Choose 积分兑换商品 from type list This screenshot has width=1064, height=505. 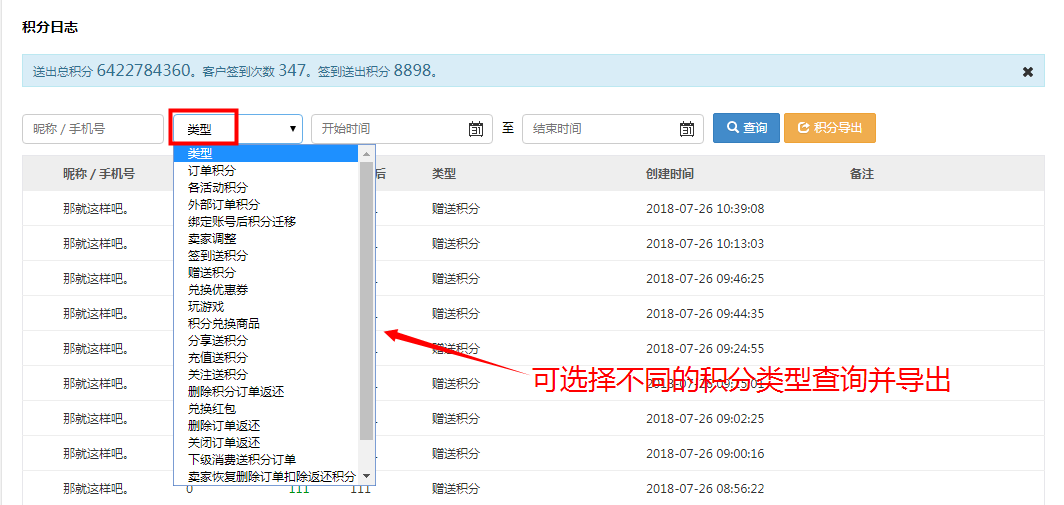point(224,324)
